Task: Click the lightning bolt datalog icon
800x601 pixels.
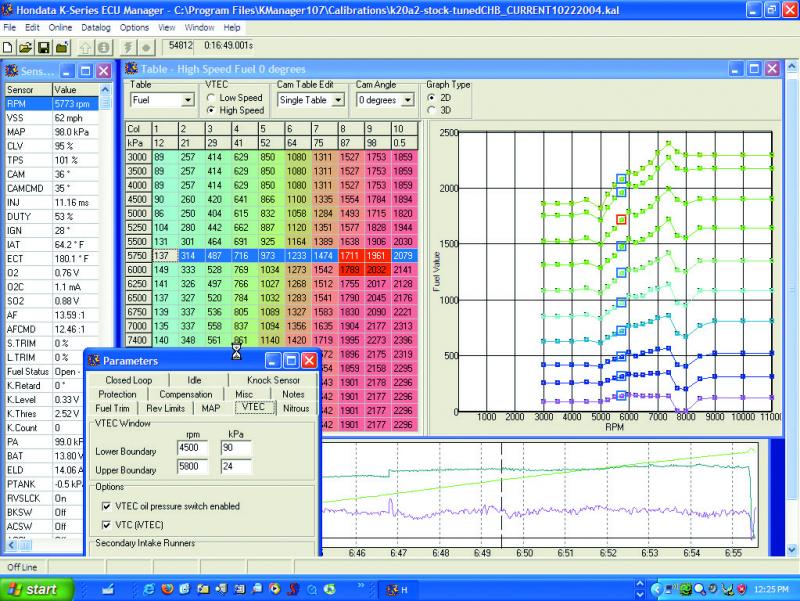Action: point(128,48)
